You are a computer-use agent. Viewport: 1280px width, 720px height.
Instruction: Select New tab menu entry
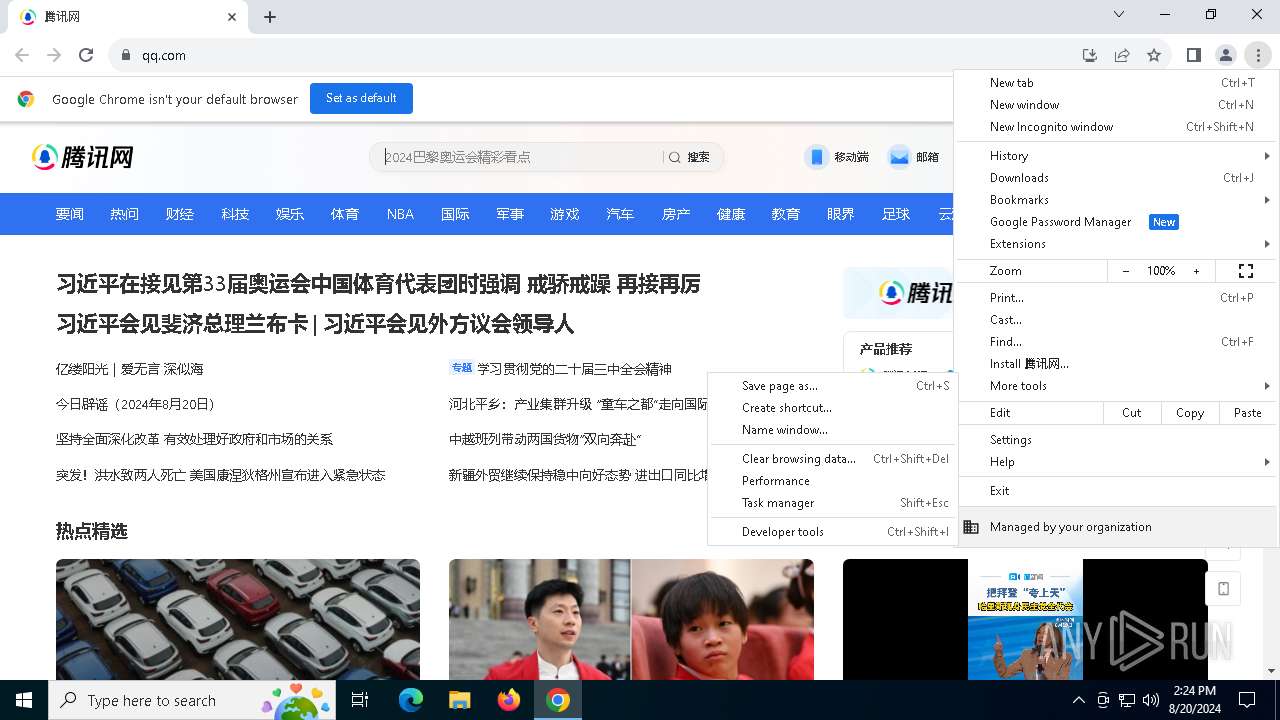click(x=1117, y=83)
